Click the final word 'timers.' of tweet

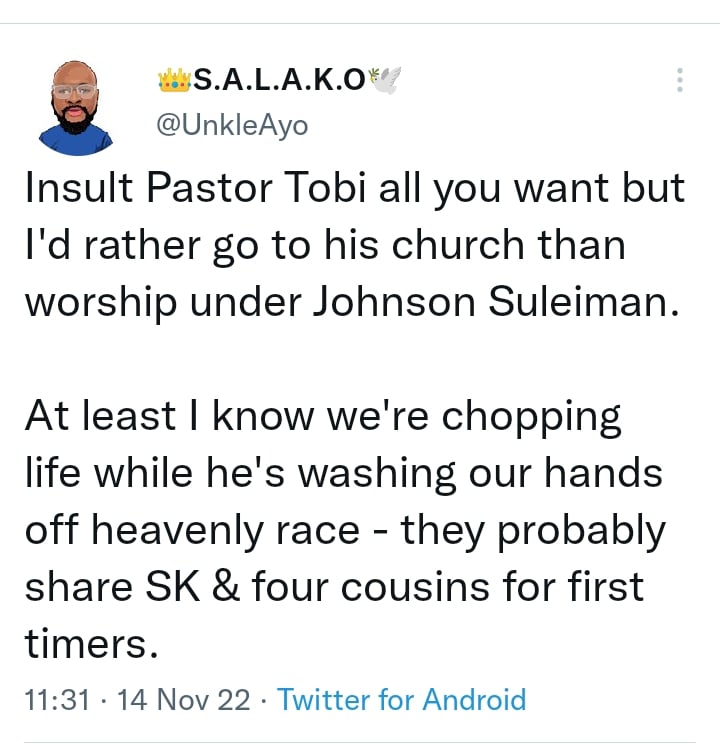point(91,644)
